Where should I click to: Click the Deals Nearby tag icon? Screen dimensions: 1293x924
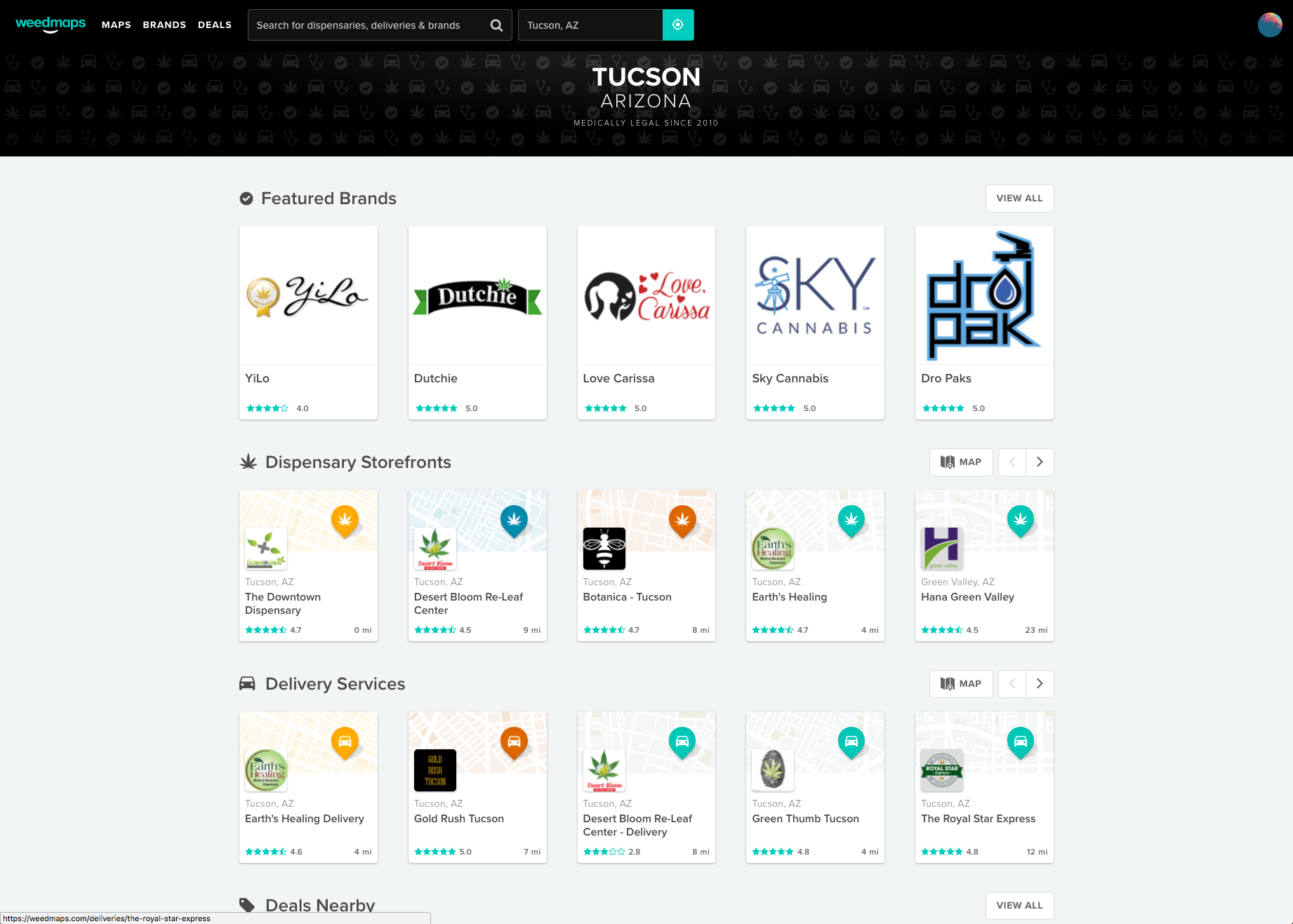click(247, 905)
